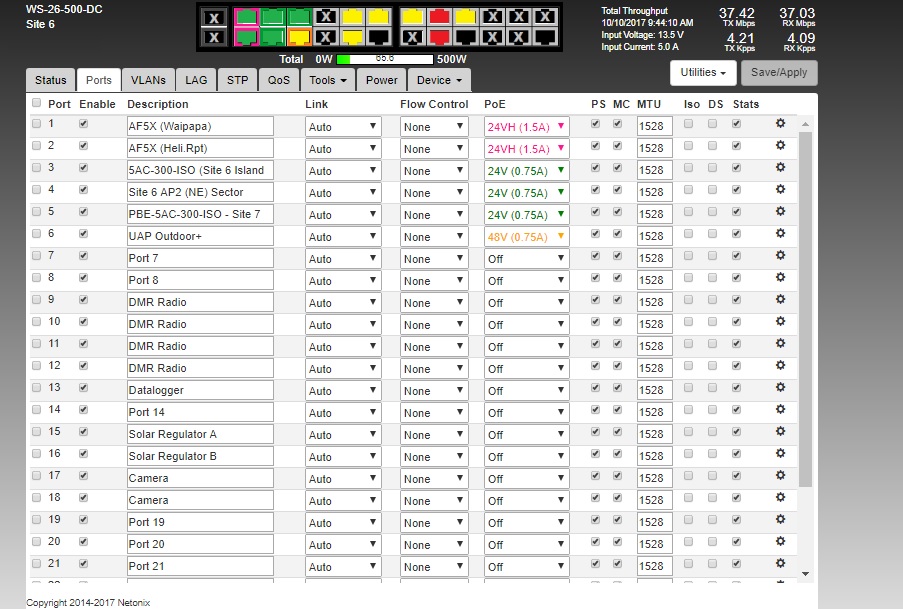Viewport: 903px width, 609px height.
Task: Check the Iso checkbox for port 3
Action: pos(689,168)
